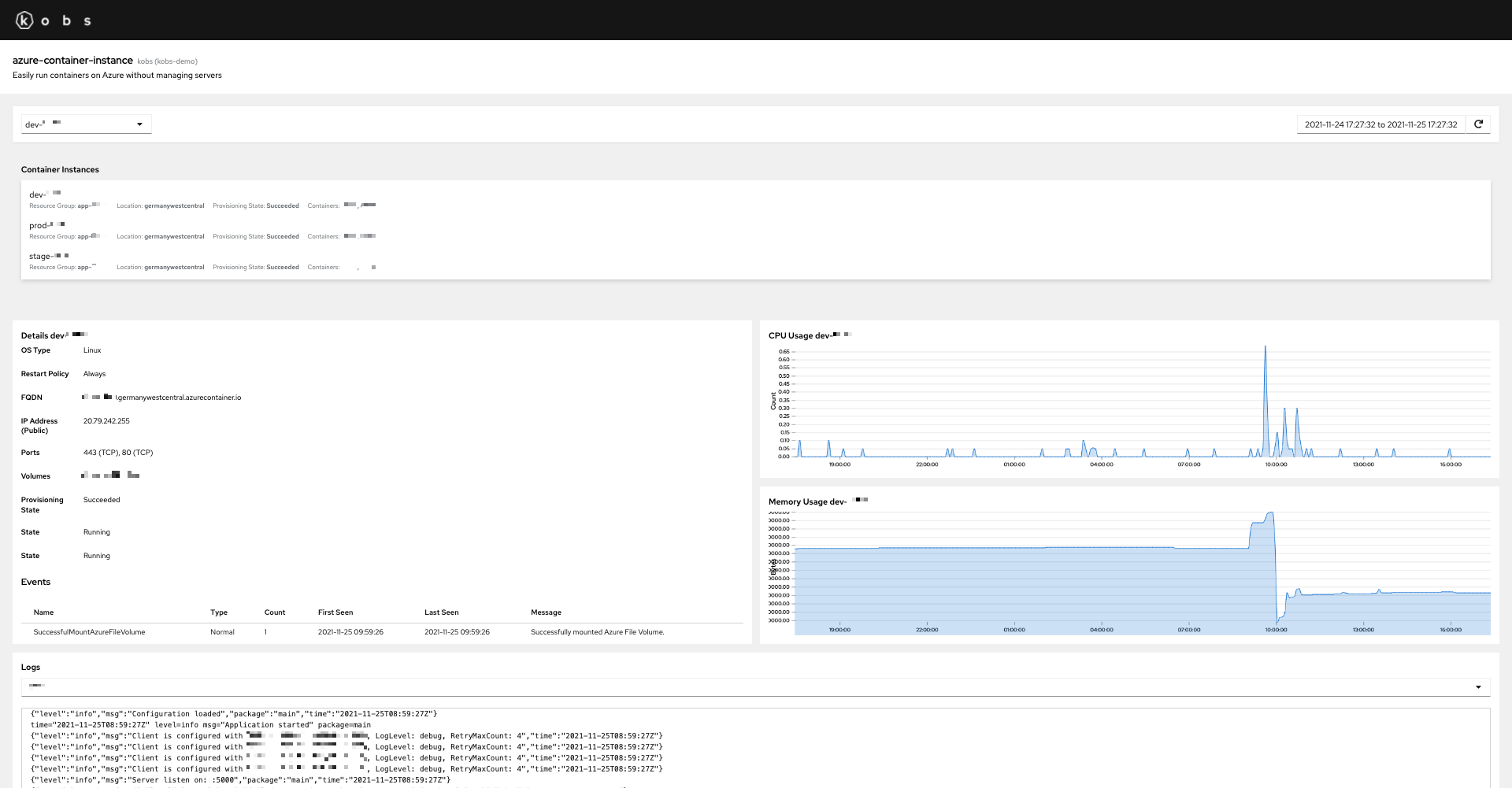The width and height of the screenshot is (1512, 788).
Task: Click the First Seen column header
Action: click(x=335, y=612)
